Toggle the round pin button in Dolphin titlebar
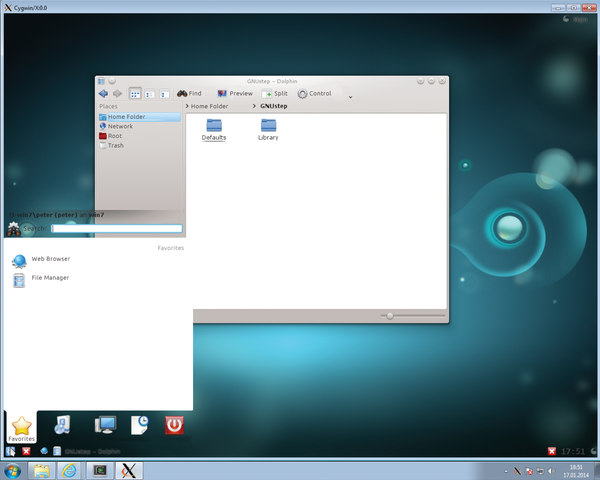 [112, 81]
